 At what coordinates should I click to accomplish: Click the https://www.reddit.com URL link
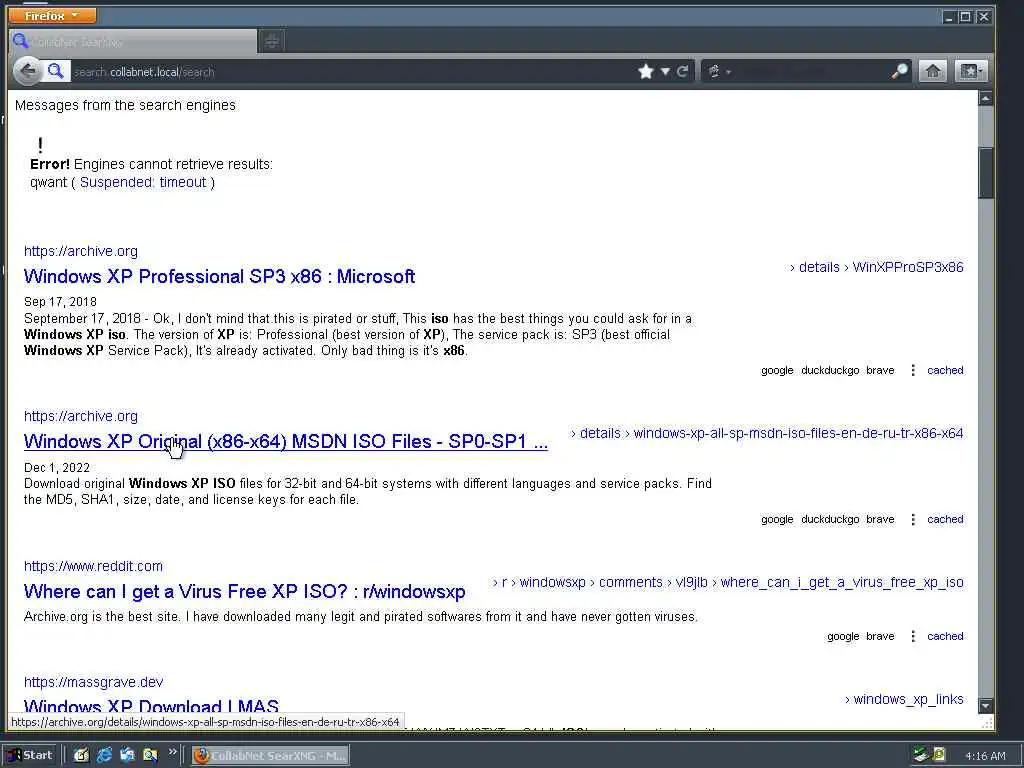coord(93,566)
